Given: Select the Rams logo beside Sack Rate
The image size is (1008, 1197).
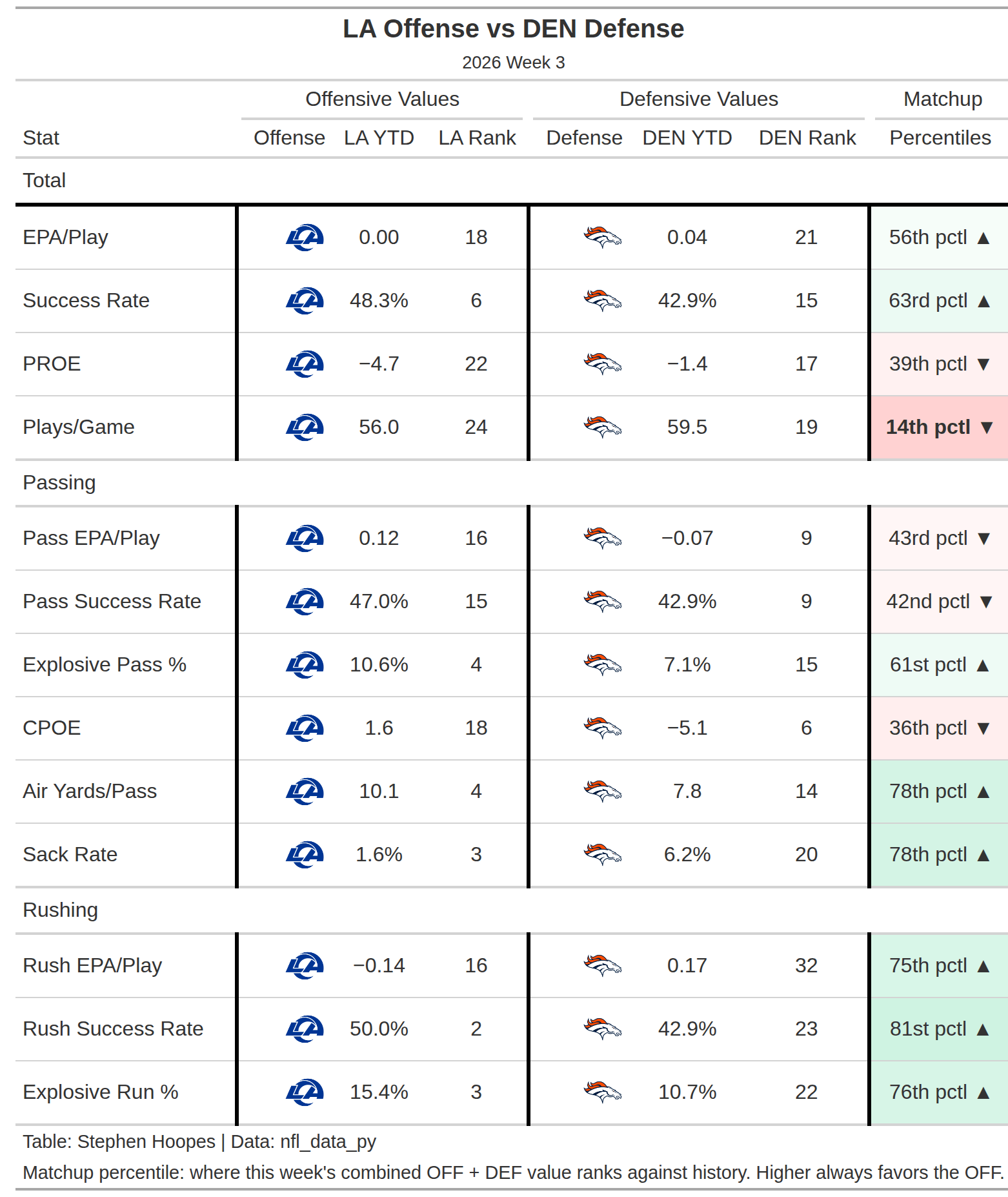Looking at the screenshot, I should click(x=305, y=855).
